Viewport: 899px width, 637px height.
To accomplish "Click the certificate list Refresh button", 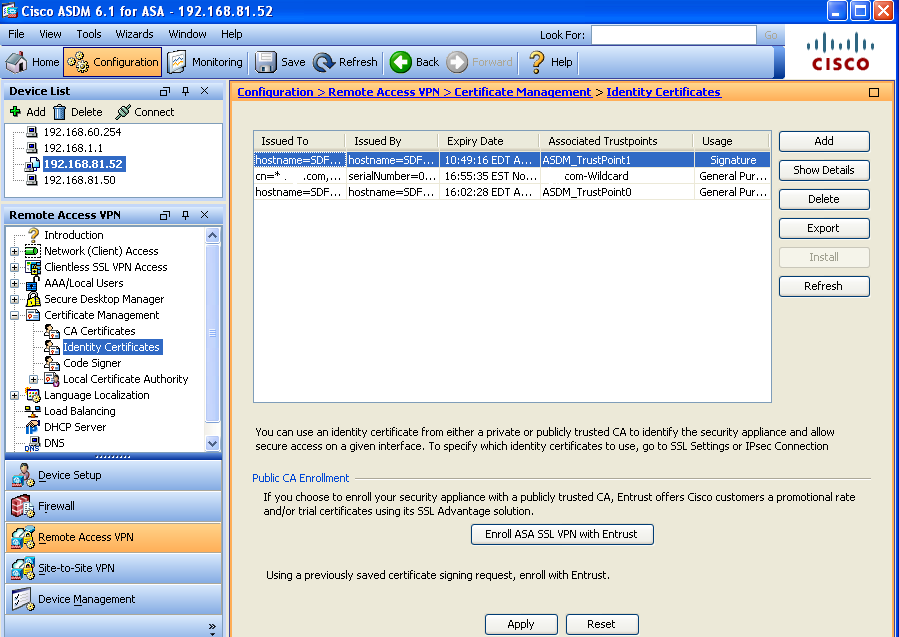I will pyautogui.click(x=824, y=286).
